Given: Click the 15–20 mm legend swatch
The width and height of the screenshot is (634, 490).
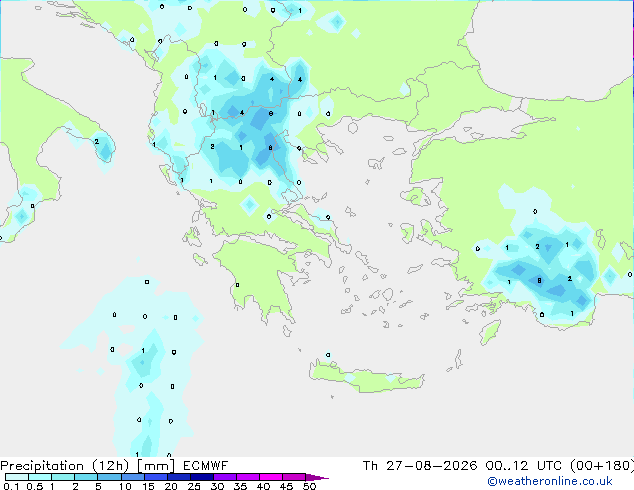Looking at the screenshot, I should (156, 477).
